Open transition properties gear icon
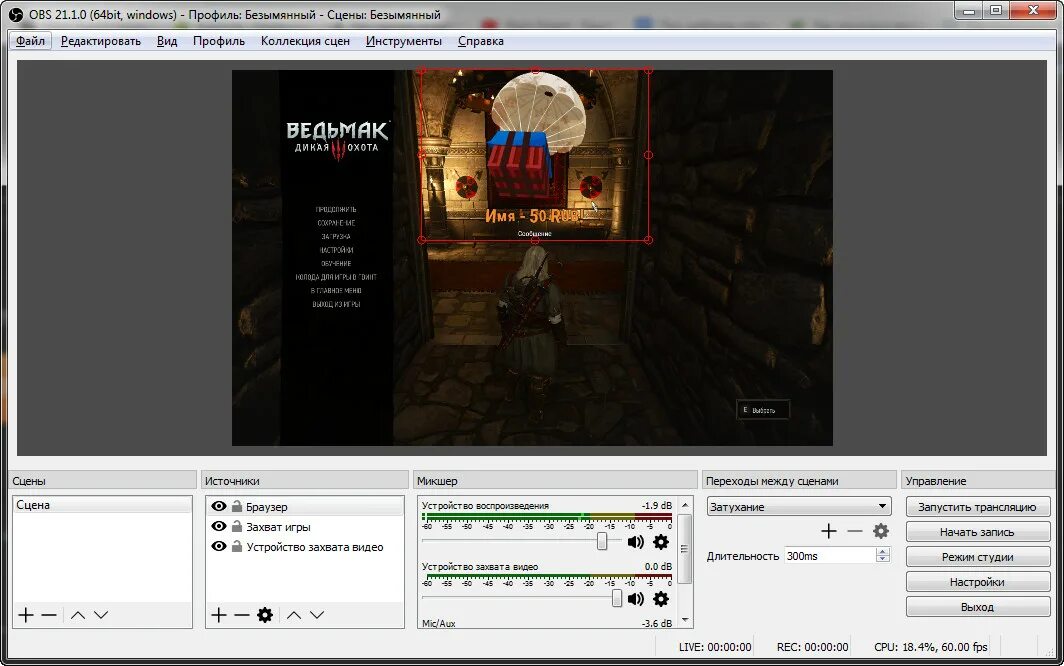The width and height of the screenshot is (1064, 666). tap(881, 531)
